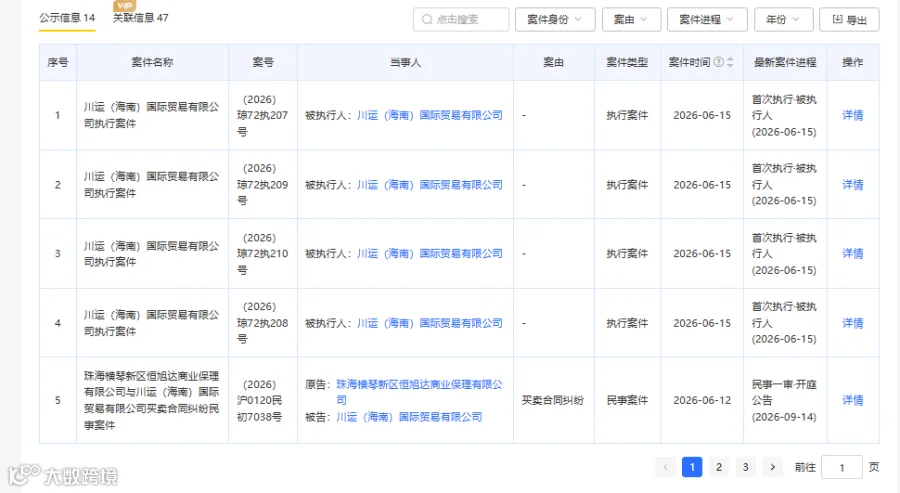Image resolution: width=900 pixels, height=493 pixels.
Task: Open the 关联信息 47 tab
Action: 141,18
